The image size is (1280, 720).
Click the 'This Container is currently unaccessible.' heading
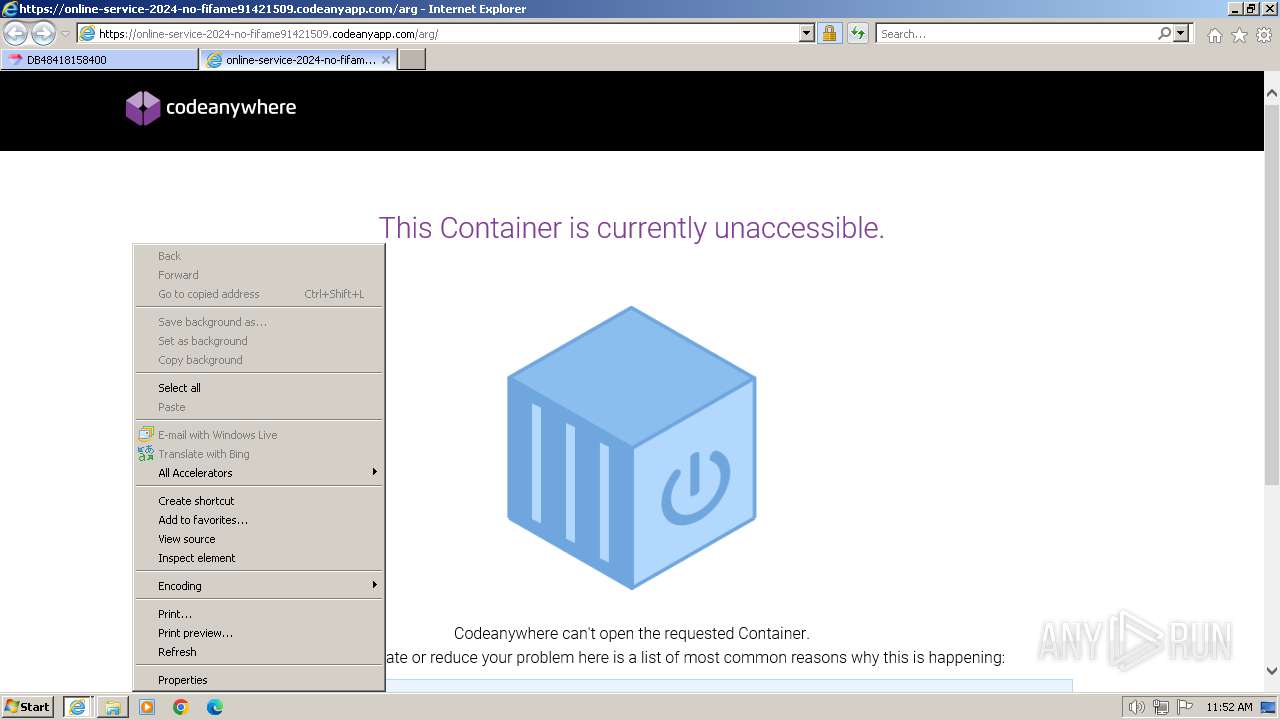[631, 228]
